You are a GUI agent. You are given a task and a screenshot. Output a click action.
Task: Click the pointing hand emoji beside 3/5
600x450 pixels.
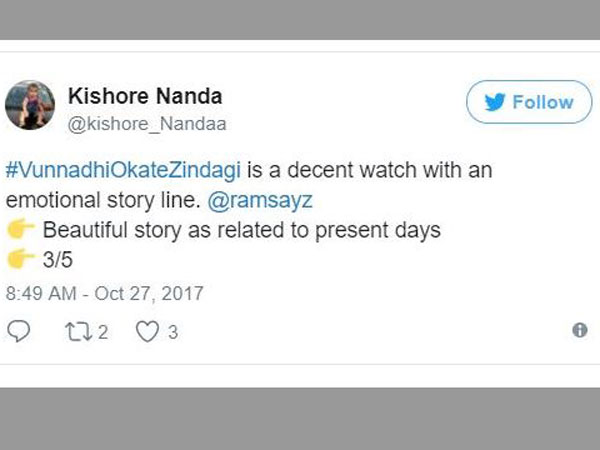click(x=21, y=261)
